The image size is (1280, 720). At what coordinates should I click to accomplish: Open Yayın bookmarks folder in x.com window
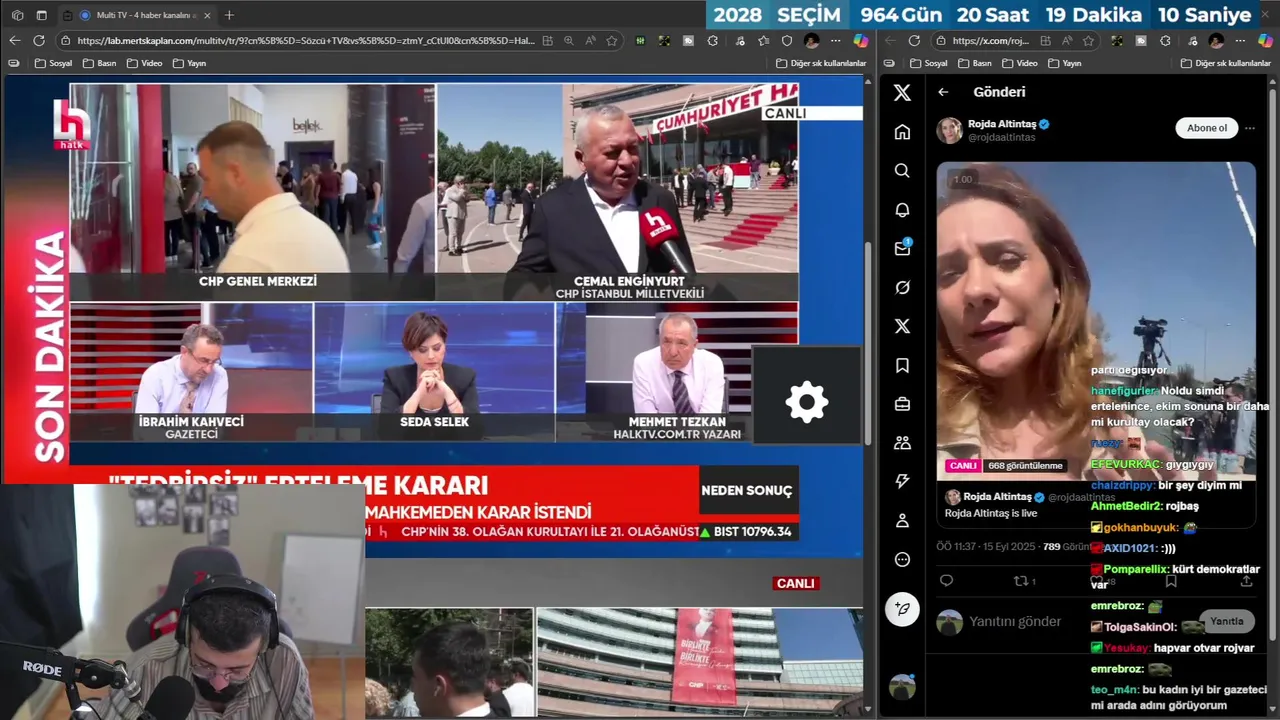[x=1065, y=63]
